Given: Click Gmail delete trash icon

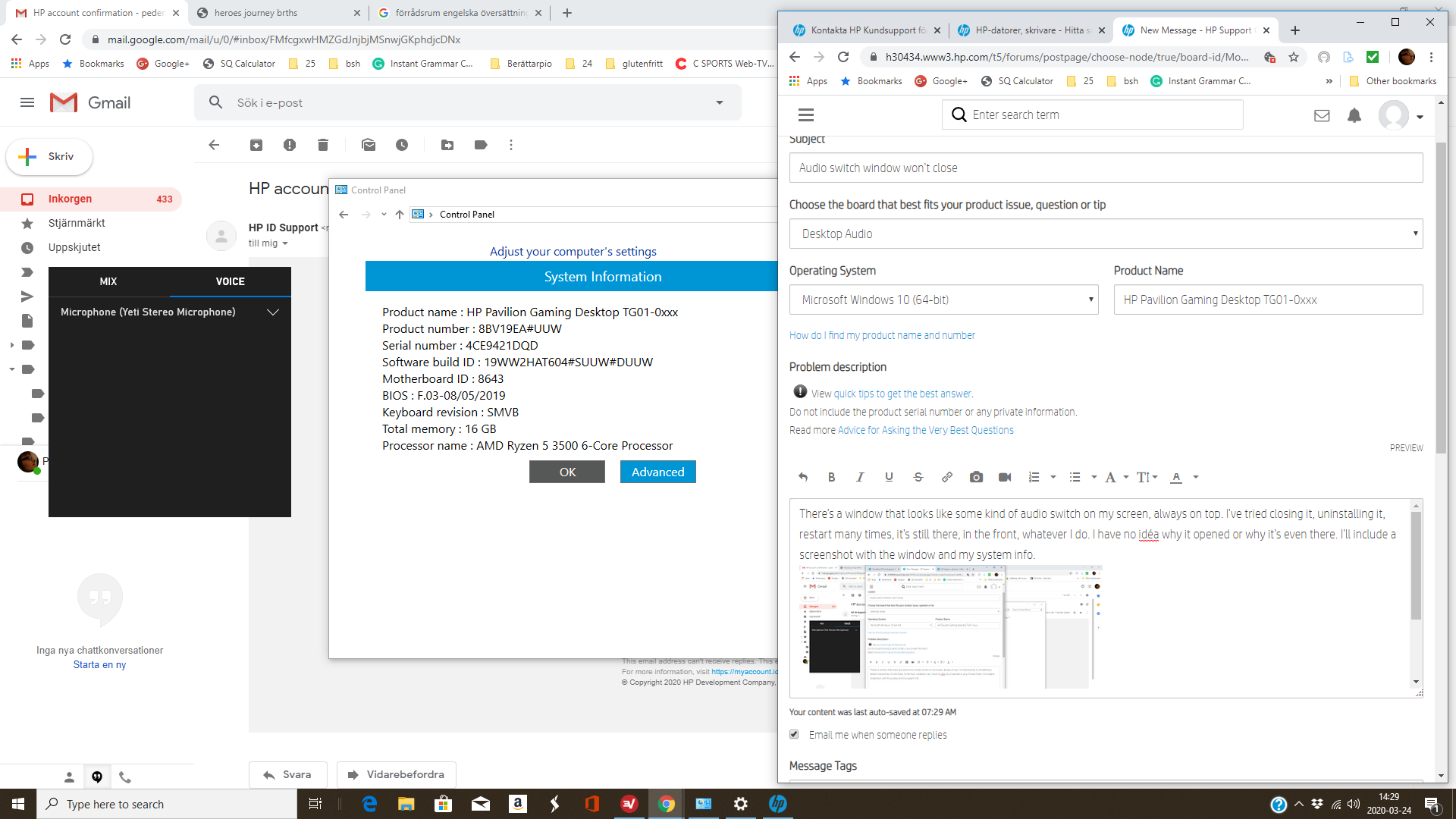Looking at the screenshot, I should coord(323,145).
